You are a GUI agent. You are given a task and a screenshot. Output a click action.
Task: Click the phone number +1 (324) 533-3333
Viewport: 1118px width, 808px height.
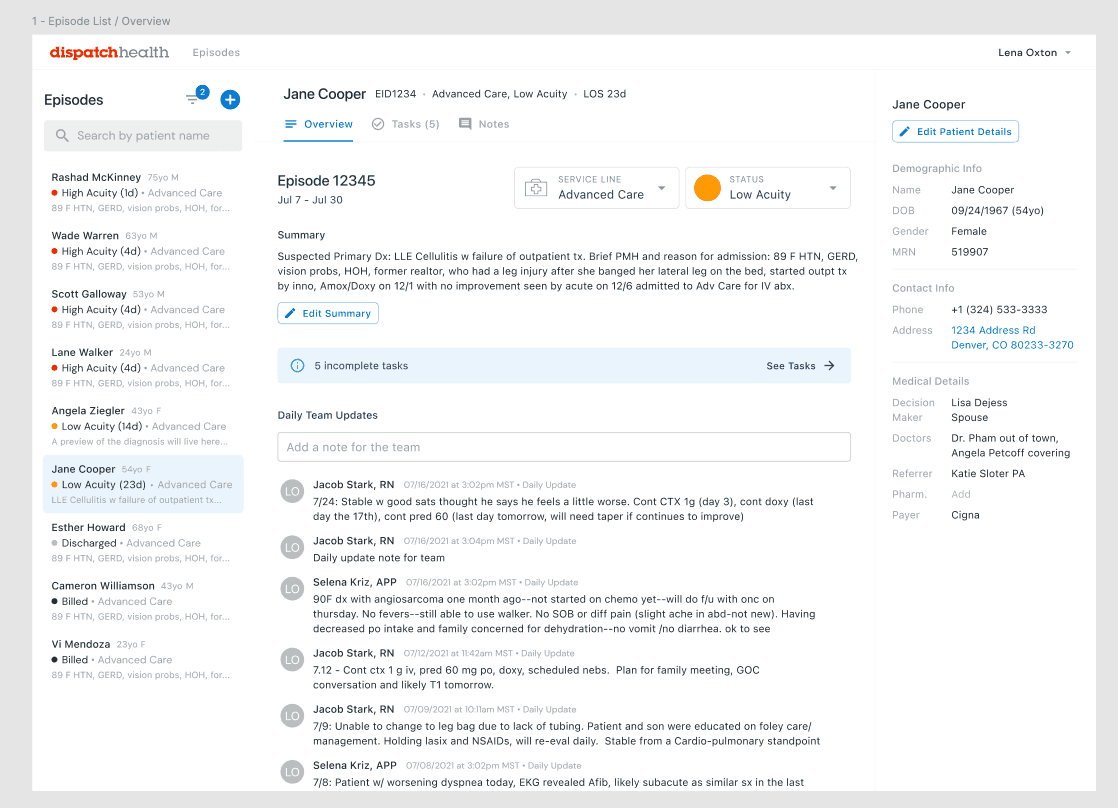(999, 310)
